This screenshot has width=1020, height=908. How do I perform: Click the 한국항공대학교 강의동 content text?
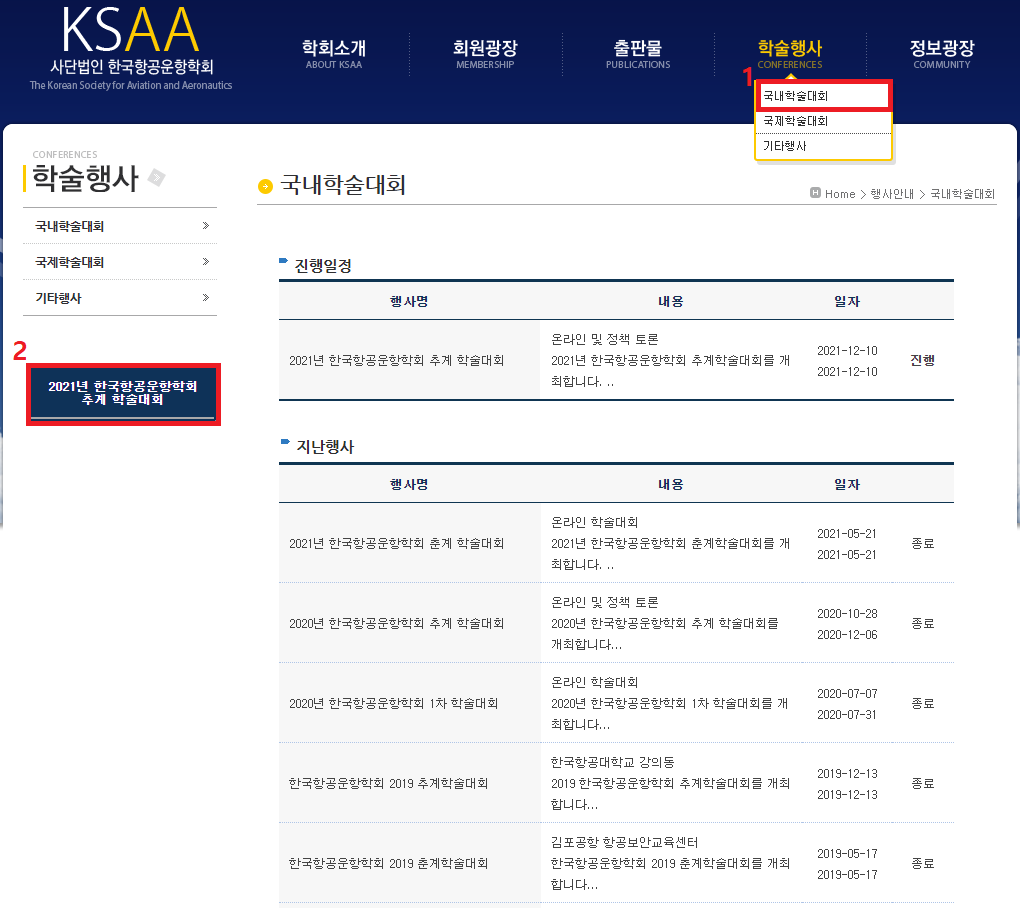coord(613,762)
